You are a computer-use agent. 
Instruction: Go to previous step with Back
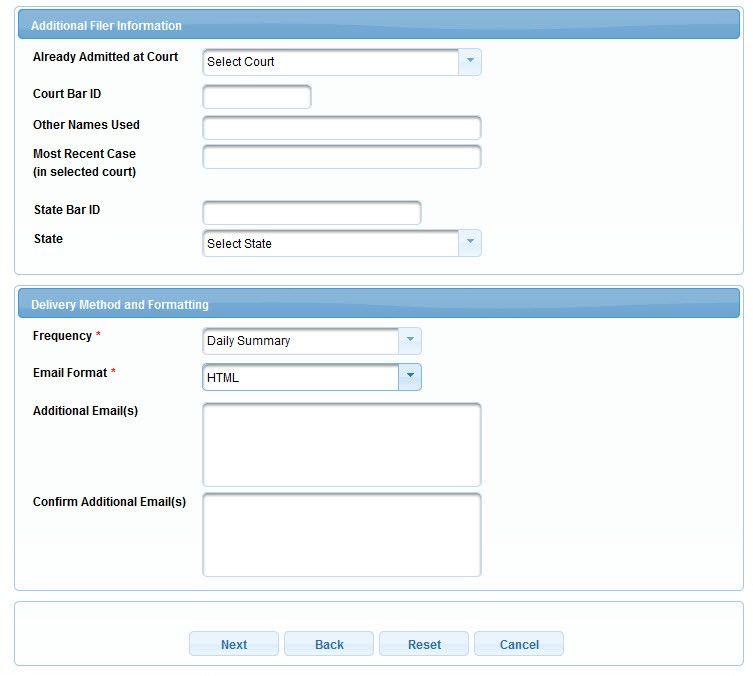[329, 644]
